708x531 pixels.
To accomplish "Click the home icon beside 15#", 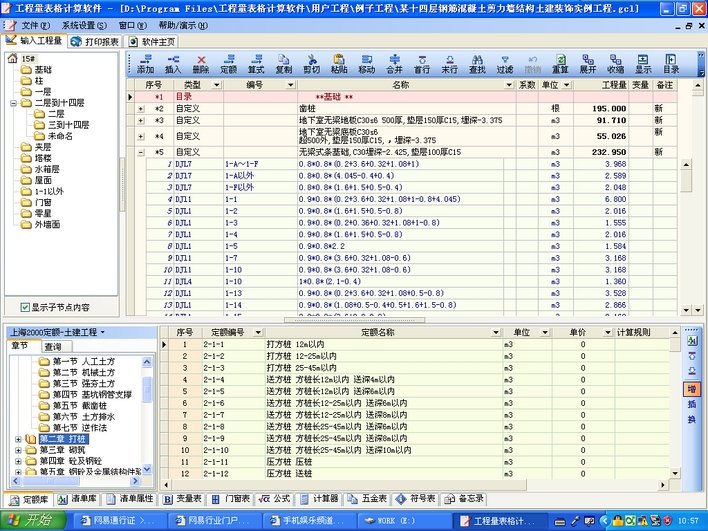I will coord(13,58).
